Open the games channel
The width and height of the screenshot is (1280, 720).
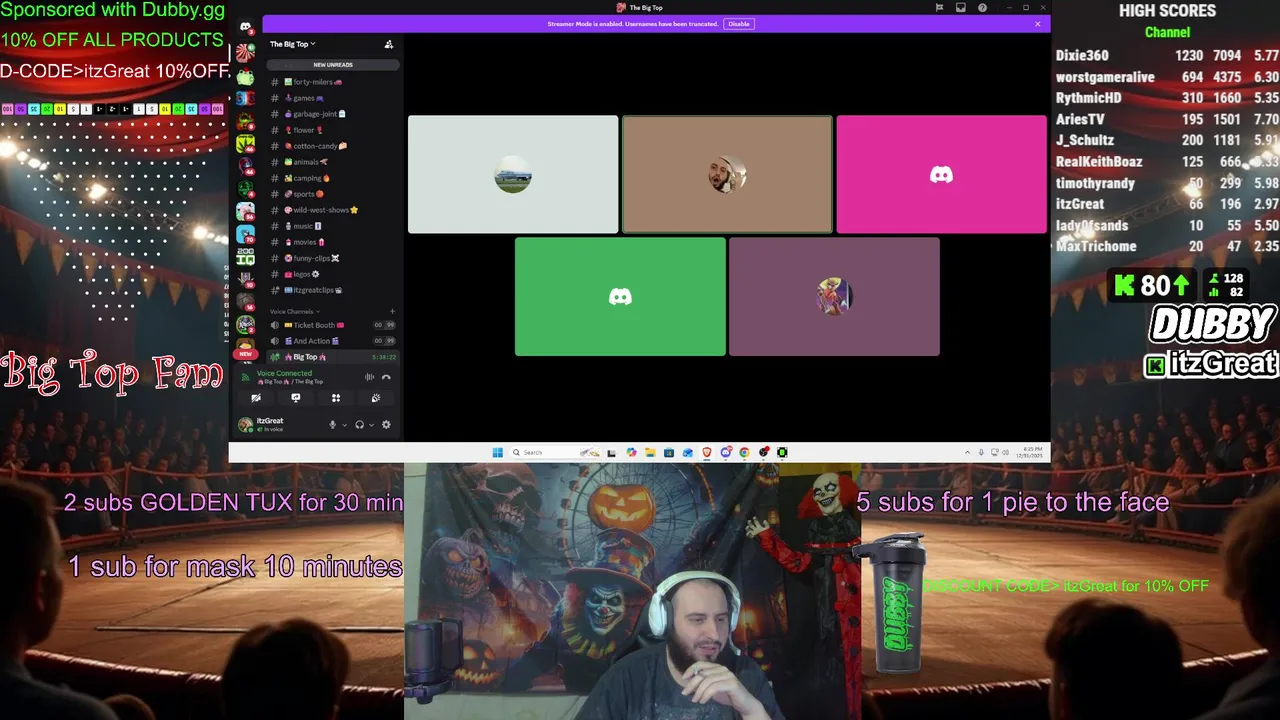click(333, 98)
